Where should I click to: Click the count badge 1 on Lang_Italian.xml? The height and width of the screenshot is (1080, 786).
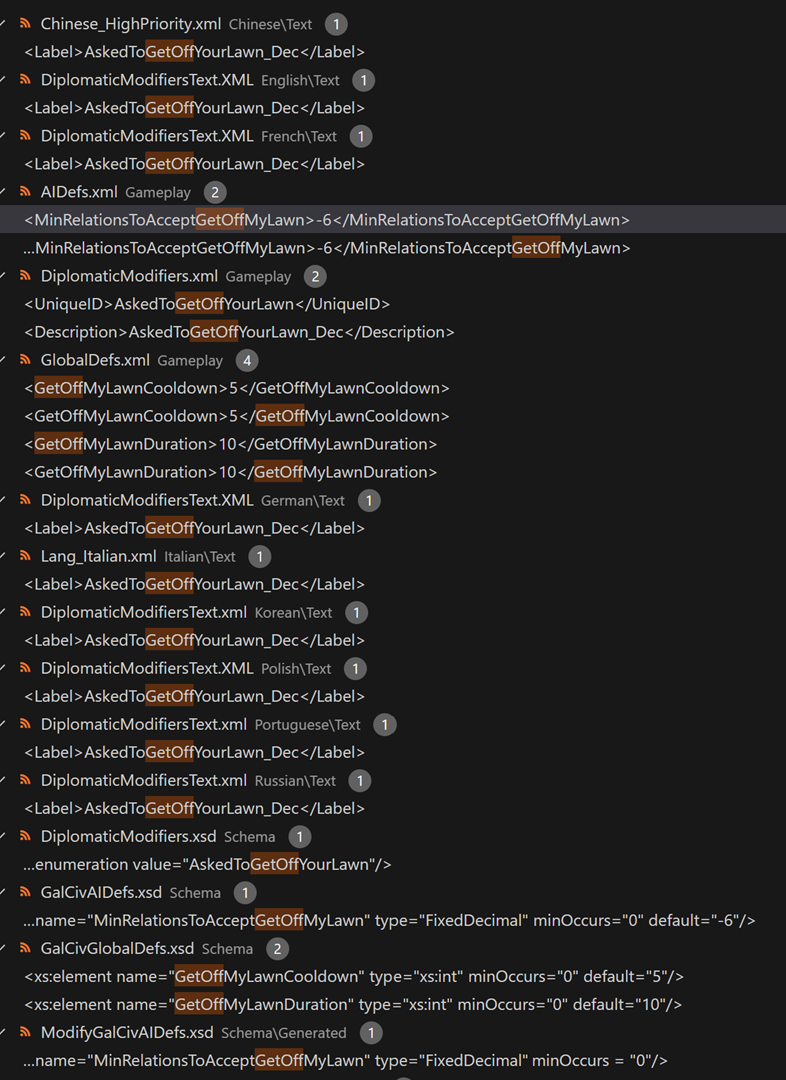click(x=259, y=557)
